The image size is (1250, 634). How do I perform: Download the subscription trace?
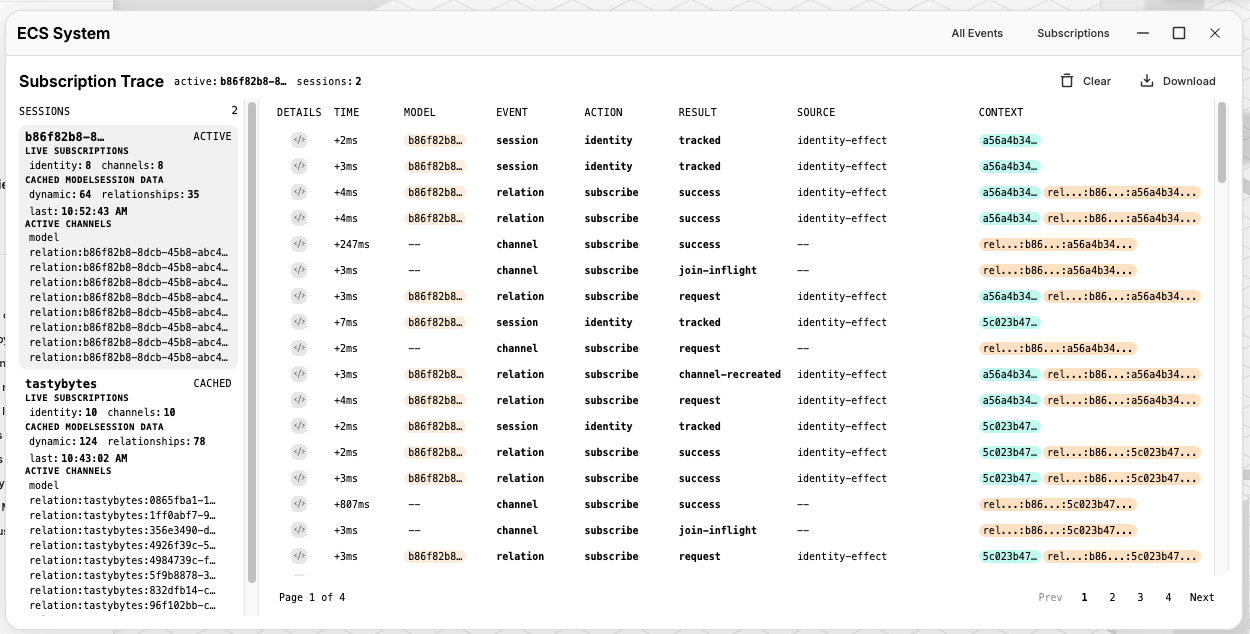pos(1178,81)
